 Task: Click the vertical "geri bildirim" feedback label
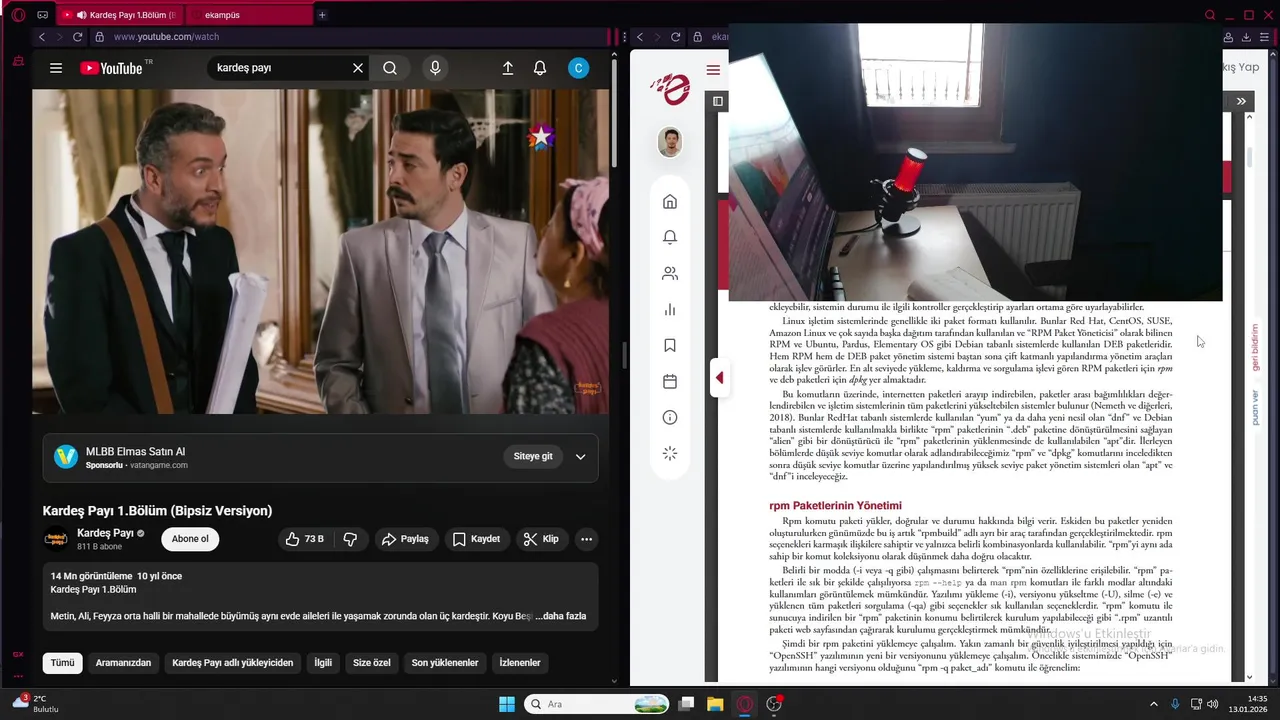1256,347
